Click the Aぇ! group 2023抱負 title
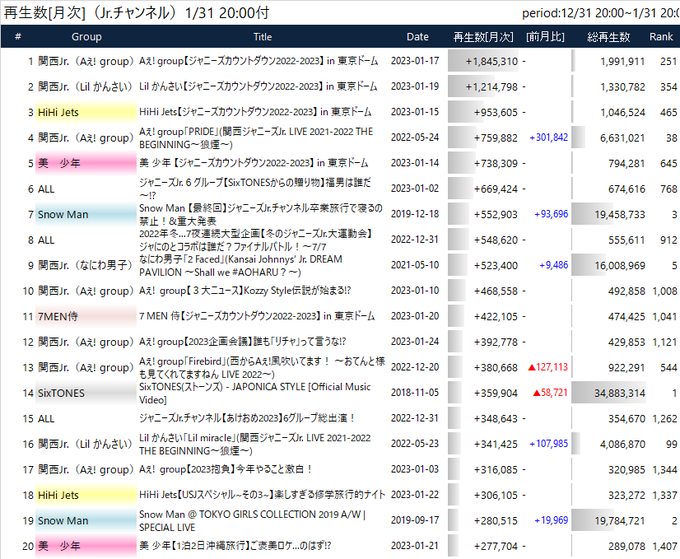The image size is (680, 559). click(226, 470)
